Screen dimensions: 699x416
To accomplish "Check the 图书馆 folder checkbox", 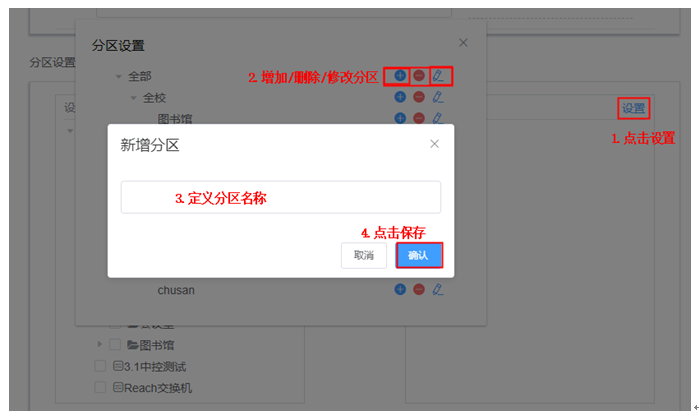I will [115, 345].
